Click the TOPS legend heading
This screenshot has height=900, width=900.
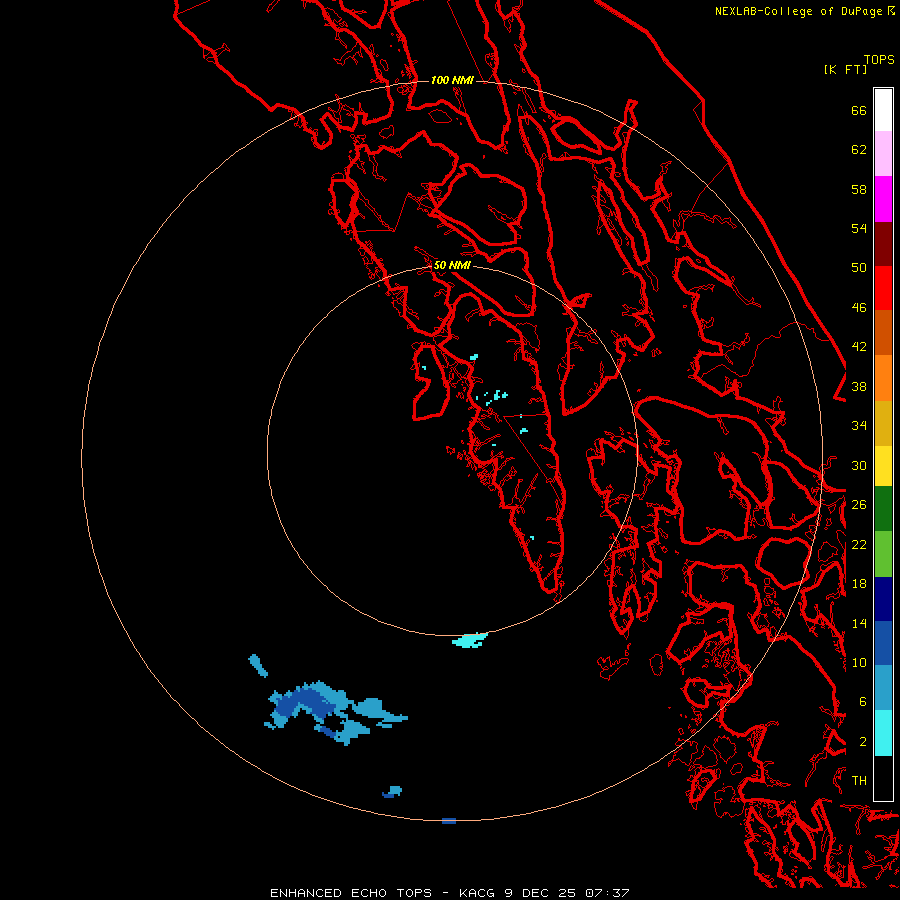coord(879,59)
